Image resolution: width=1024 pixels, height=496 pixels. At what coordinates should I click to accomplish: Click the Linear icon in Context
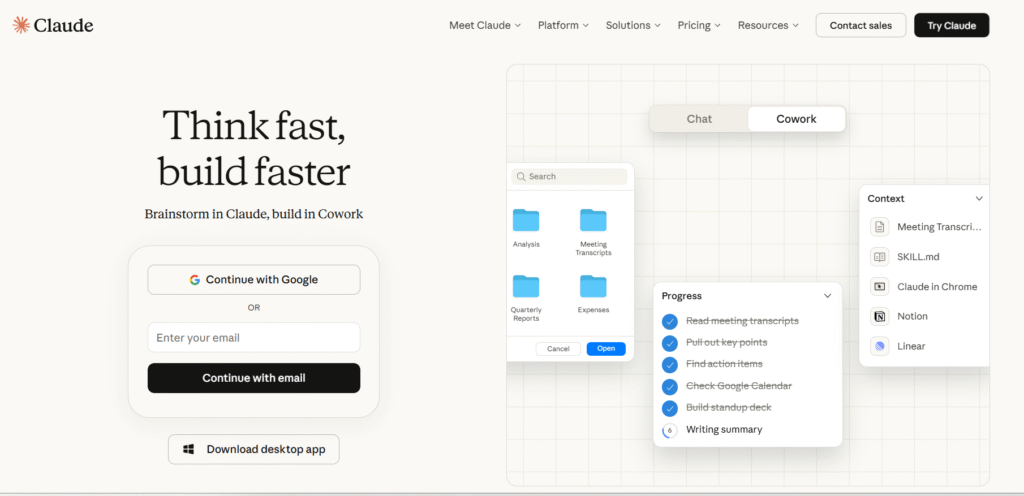(879, 346)
